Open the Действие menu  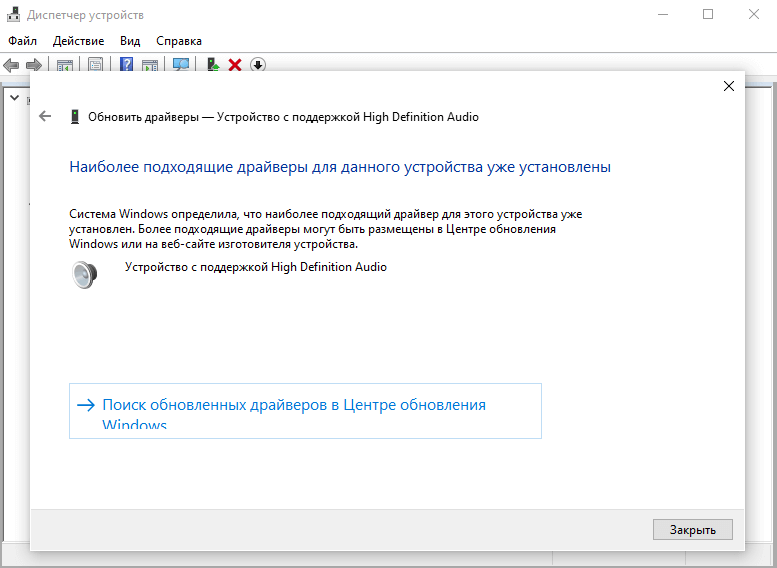coord(78,41)
